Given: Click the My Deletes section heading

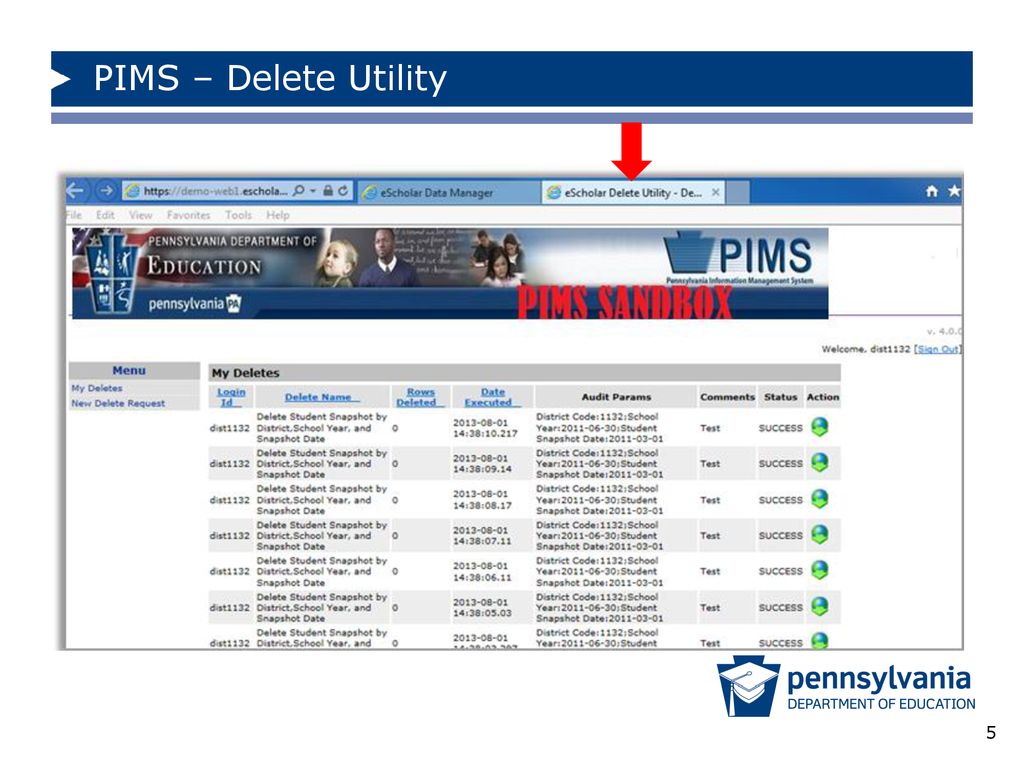Looking at the screenshot, I should (246, 373).
